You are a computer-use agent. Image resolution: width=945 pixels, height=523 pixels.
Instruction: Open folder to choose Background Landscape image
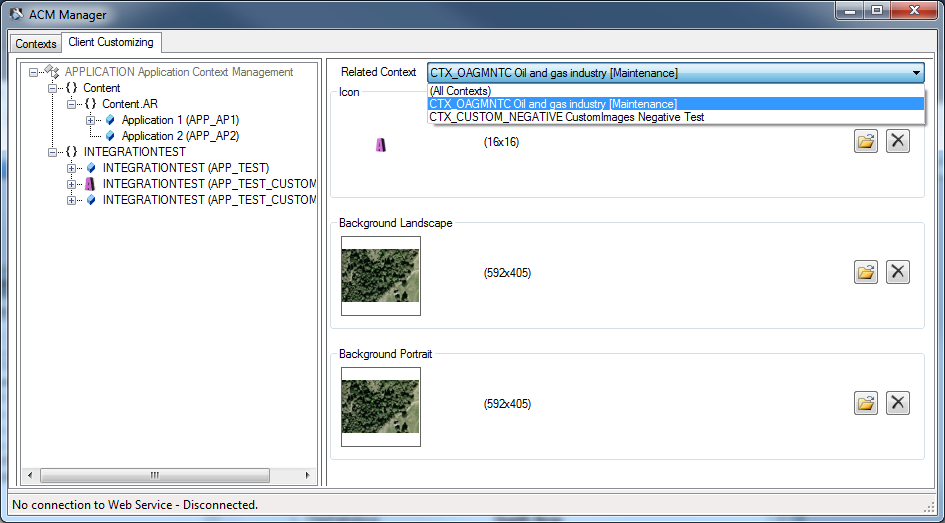(866, 272)
